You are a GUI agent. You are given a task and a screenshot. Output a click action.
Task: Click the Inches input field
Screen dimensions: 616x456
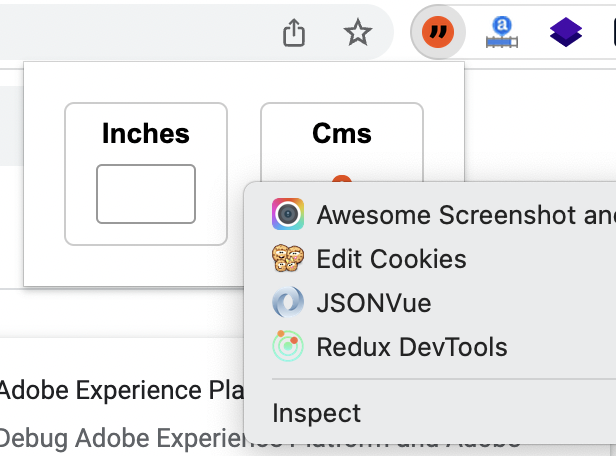(x=146, y=194)
